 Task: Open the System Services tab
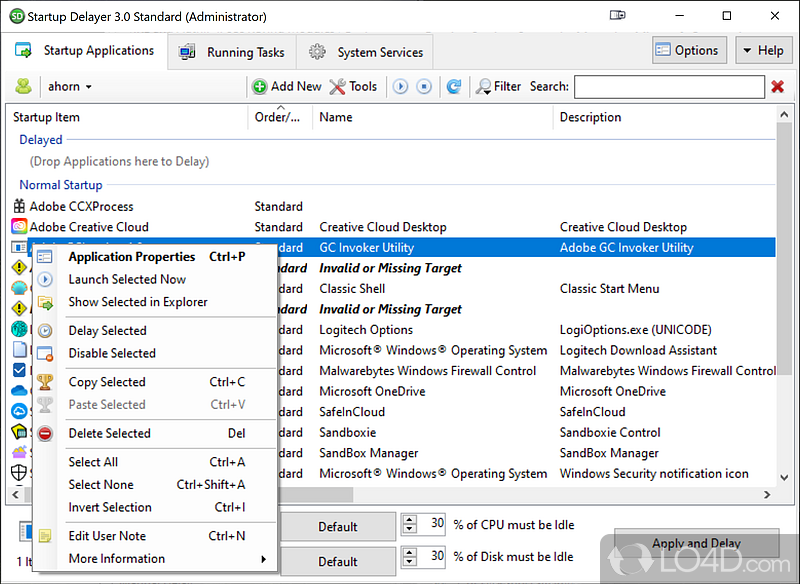point(367,52)
